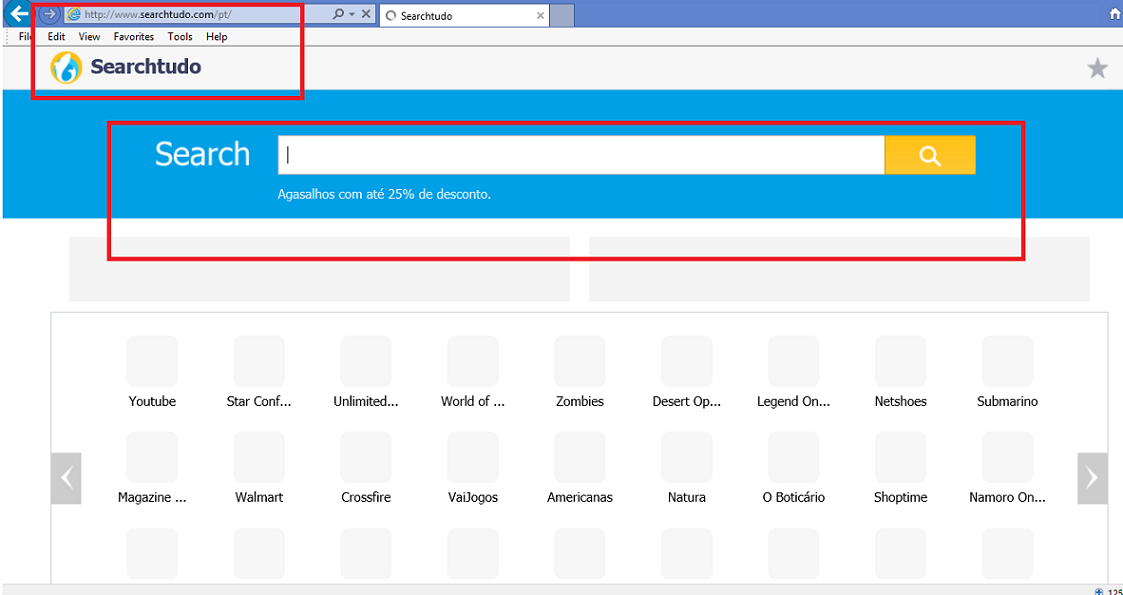
Task: Open the Help menu
Action: pyautogui.click(x=216, y=37)
